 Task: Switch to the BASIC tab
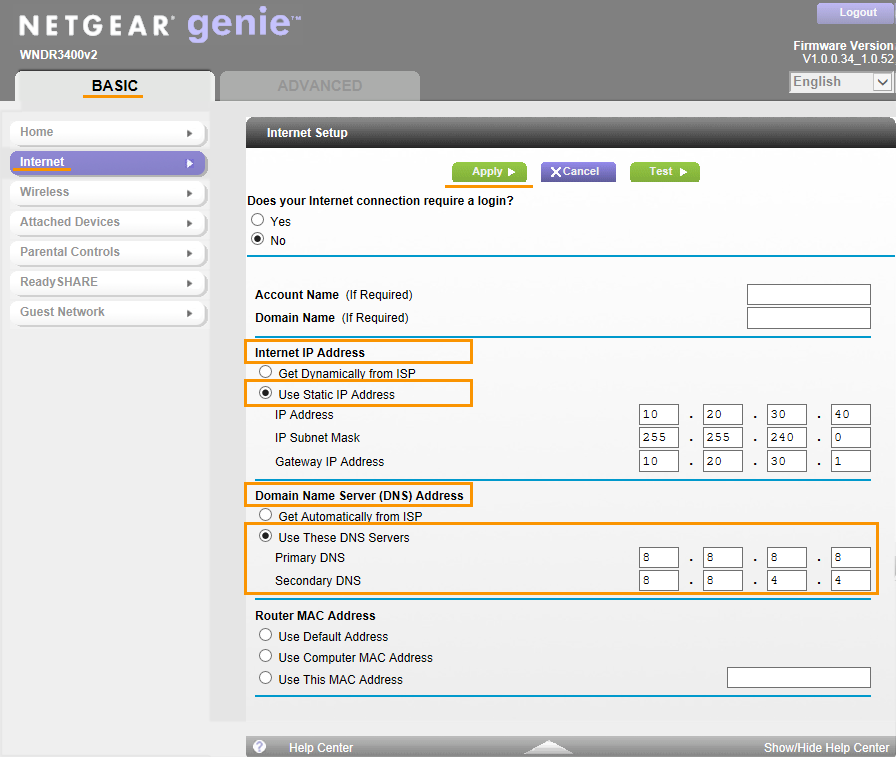click(x=115, y=86)
